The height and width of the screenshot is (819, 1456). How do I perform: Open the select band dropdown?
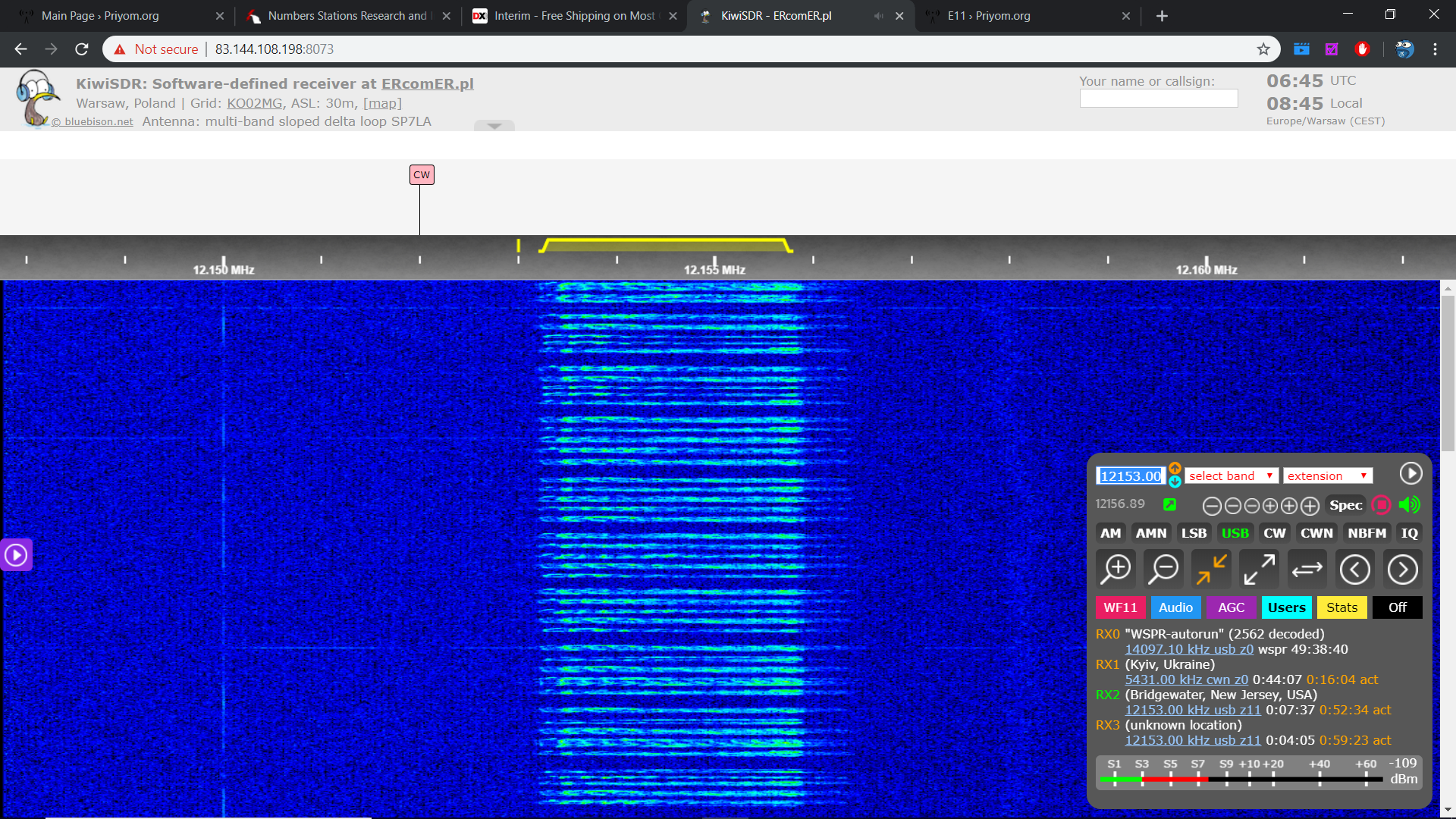[x=1231, y=475]
